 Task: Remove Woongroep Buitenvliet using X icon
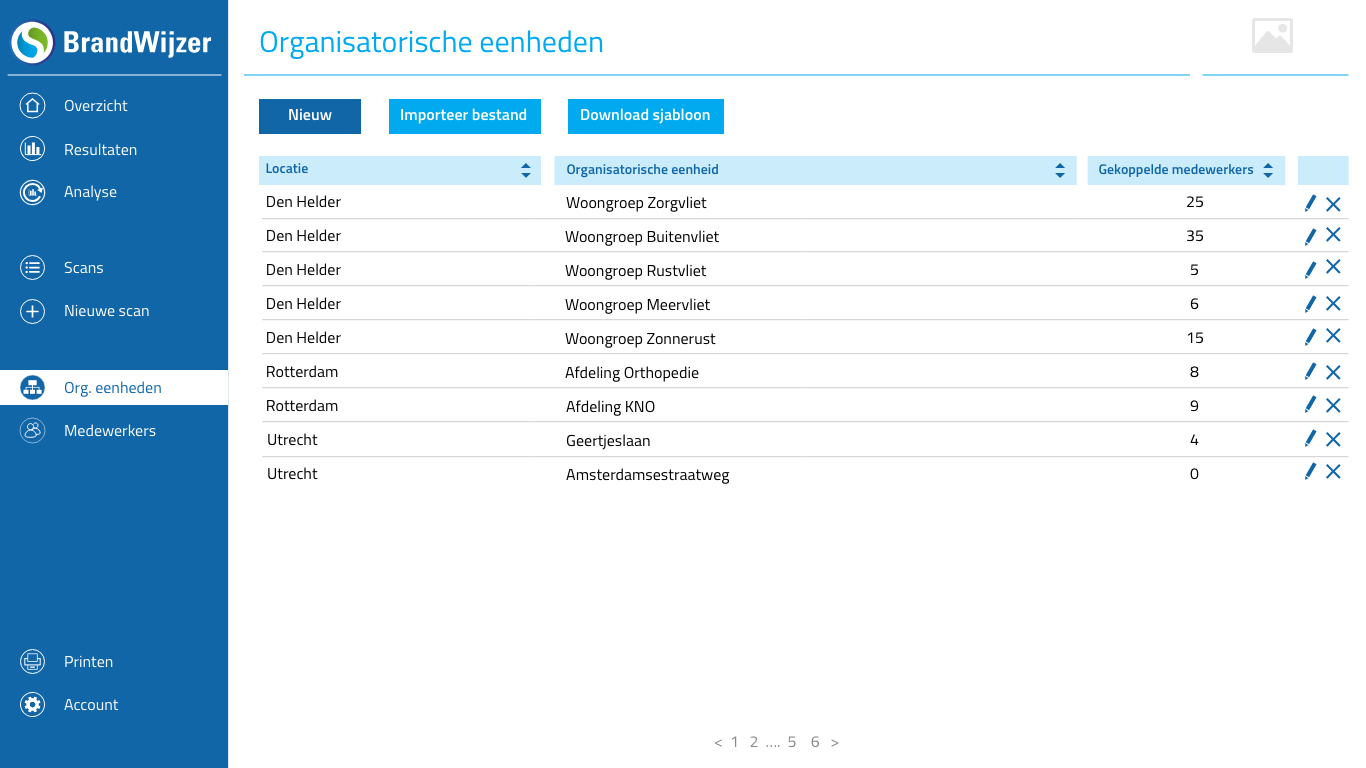1333,235
